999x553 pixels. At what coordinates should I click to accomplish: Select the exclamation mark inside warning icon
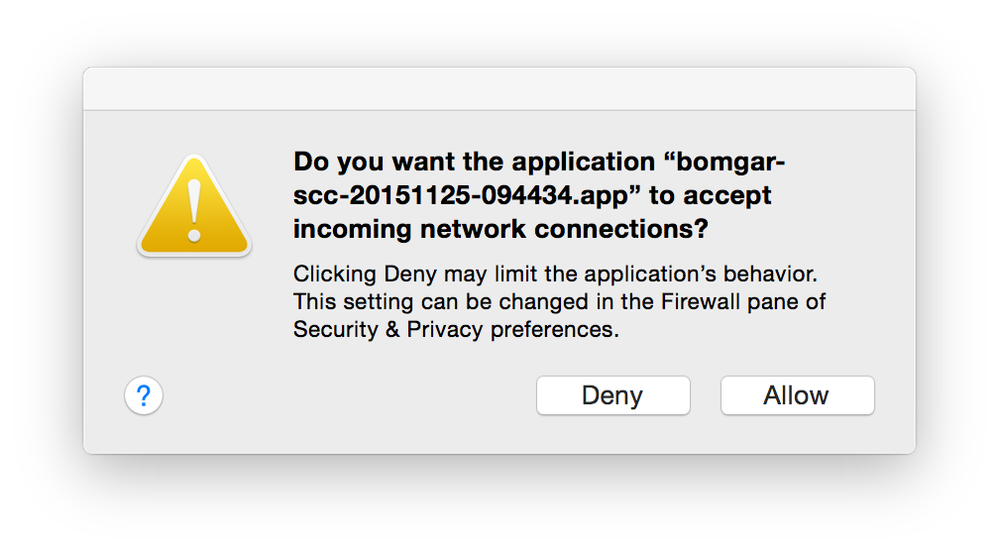(x=194, y=211)
